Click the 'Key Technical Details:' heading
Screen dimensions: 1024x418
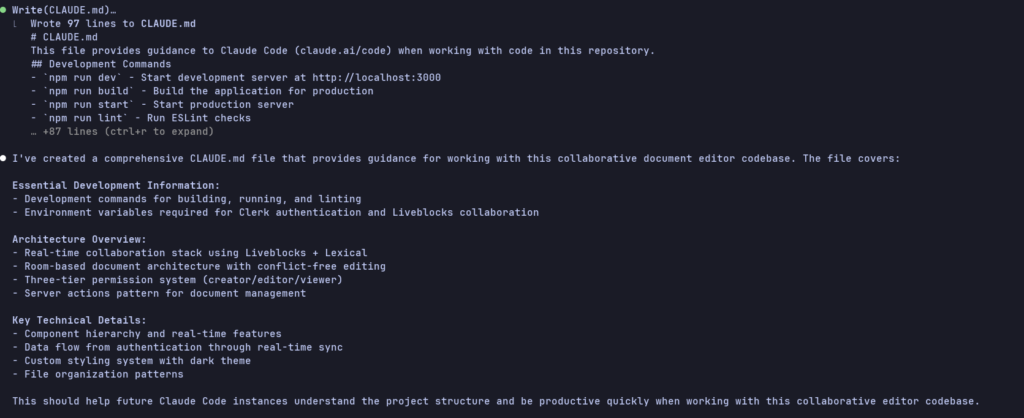(80, 320)
